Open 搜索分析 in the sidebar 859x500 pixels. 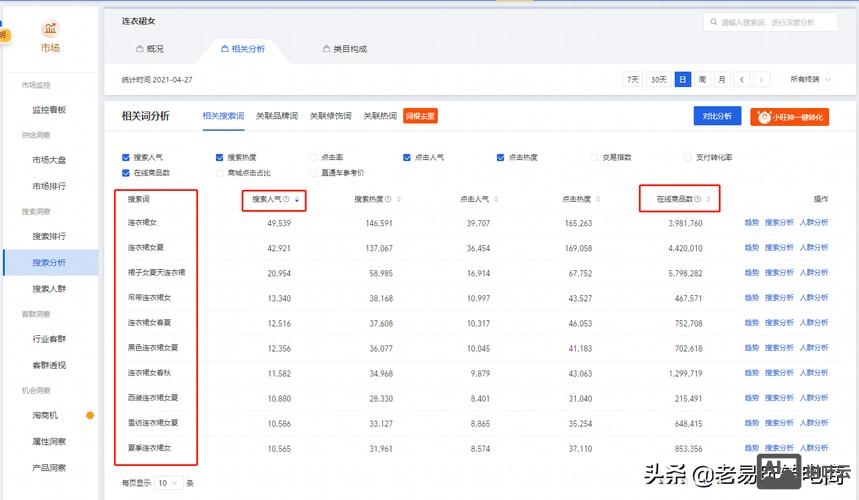pyautogui.click(x=49, y=262)
